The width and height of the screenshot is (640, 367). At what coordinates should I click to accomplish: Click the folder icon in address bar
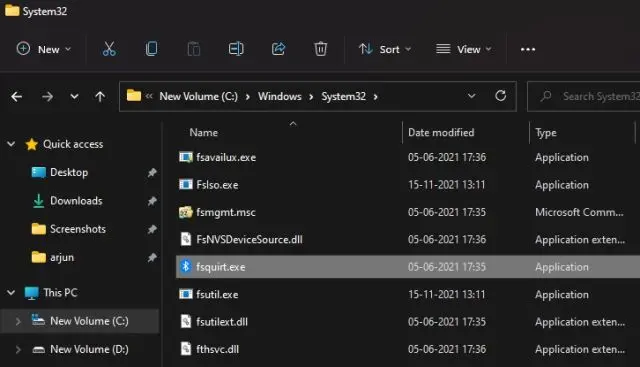point(134,96)
